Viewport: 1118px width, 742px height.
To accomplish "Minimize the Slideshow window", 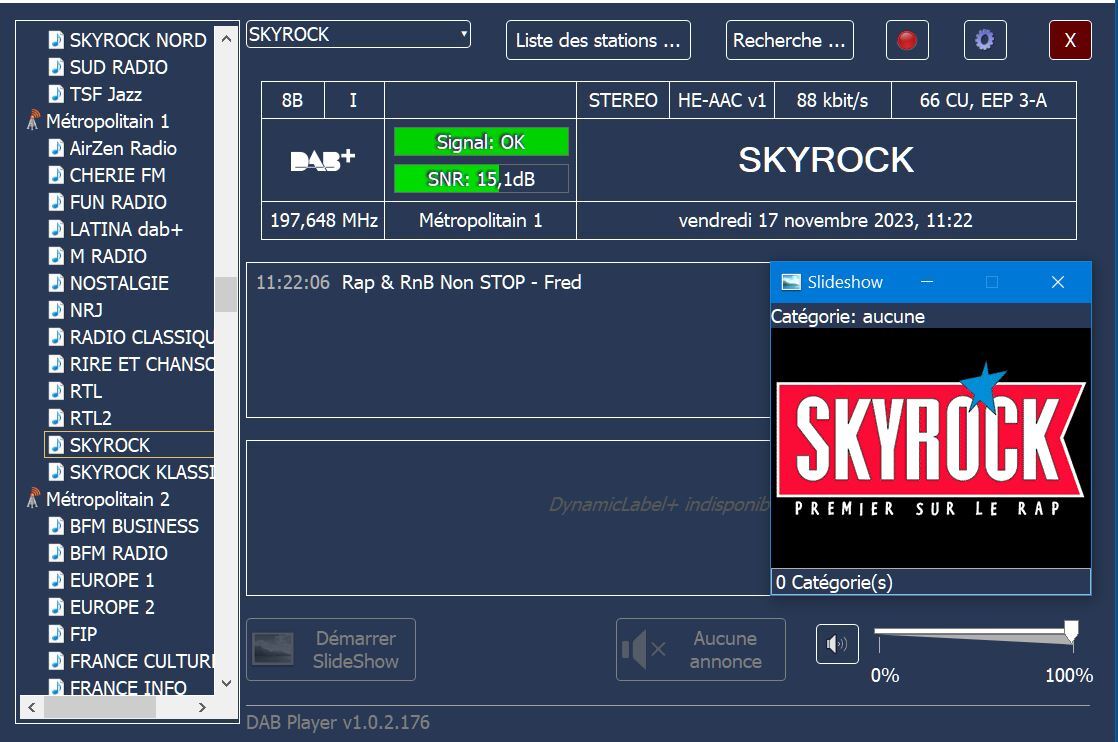I will point(927,282).
